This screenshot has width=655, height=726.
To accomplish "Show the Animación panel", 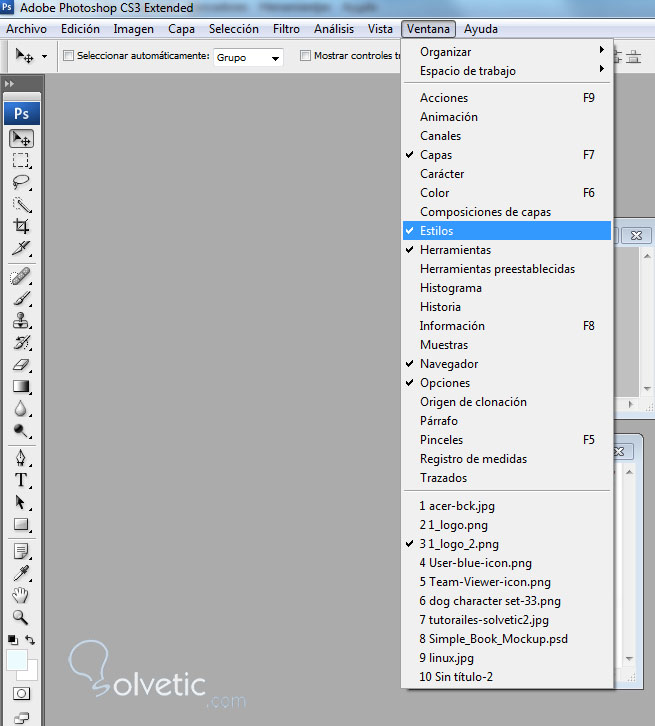I will pyautogui.click(x=507, y=117).
